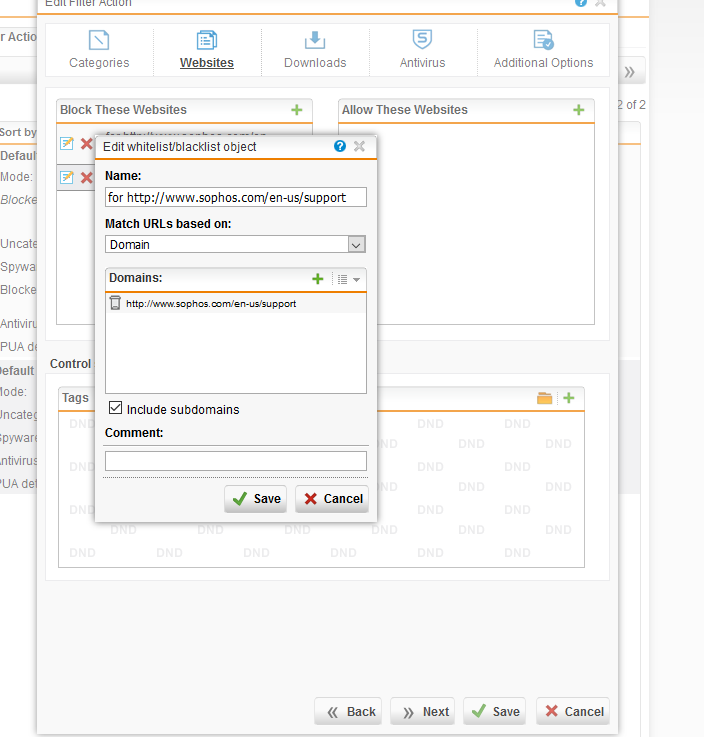Toggle the Include subdomains checkbox

[x=115, y=408]
